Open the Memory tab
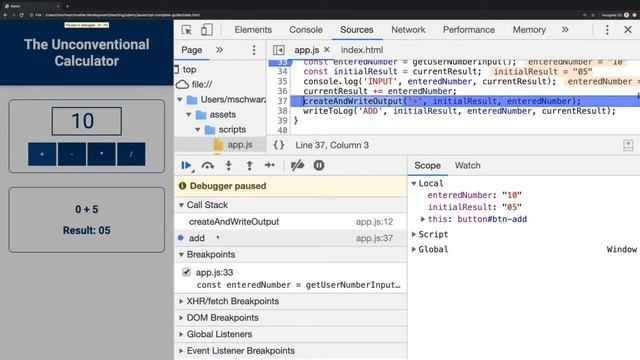Image resolution: width=640 pixels, height=360 pixels. 529,30
